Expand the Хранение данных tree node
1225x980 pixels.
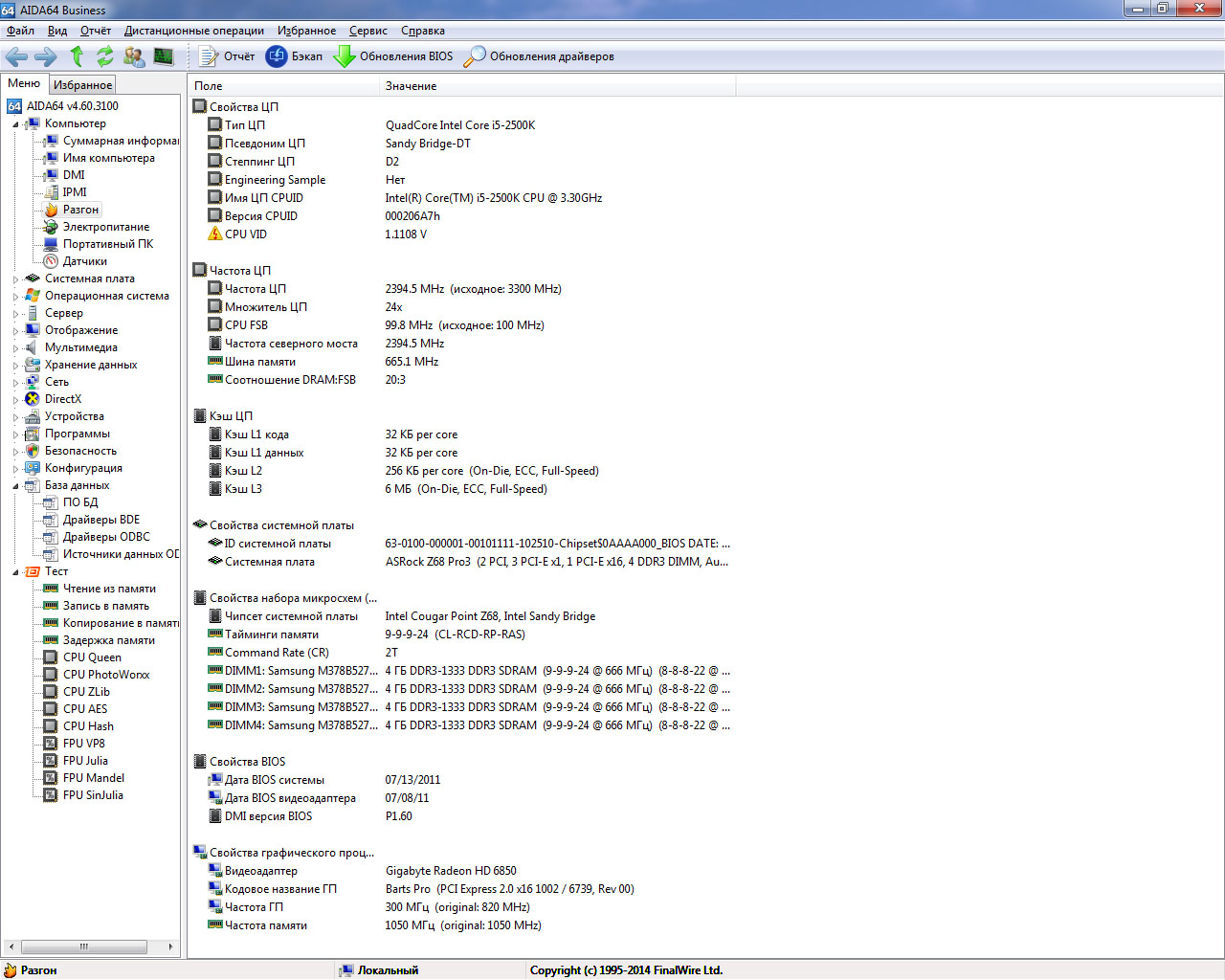15,366
